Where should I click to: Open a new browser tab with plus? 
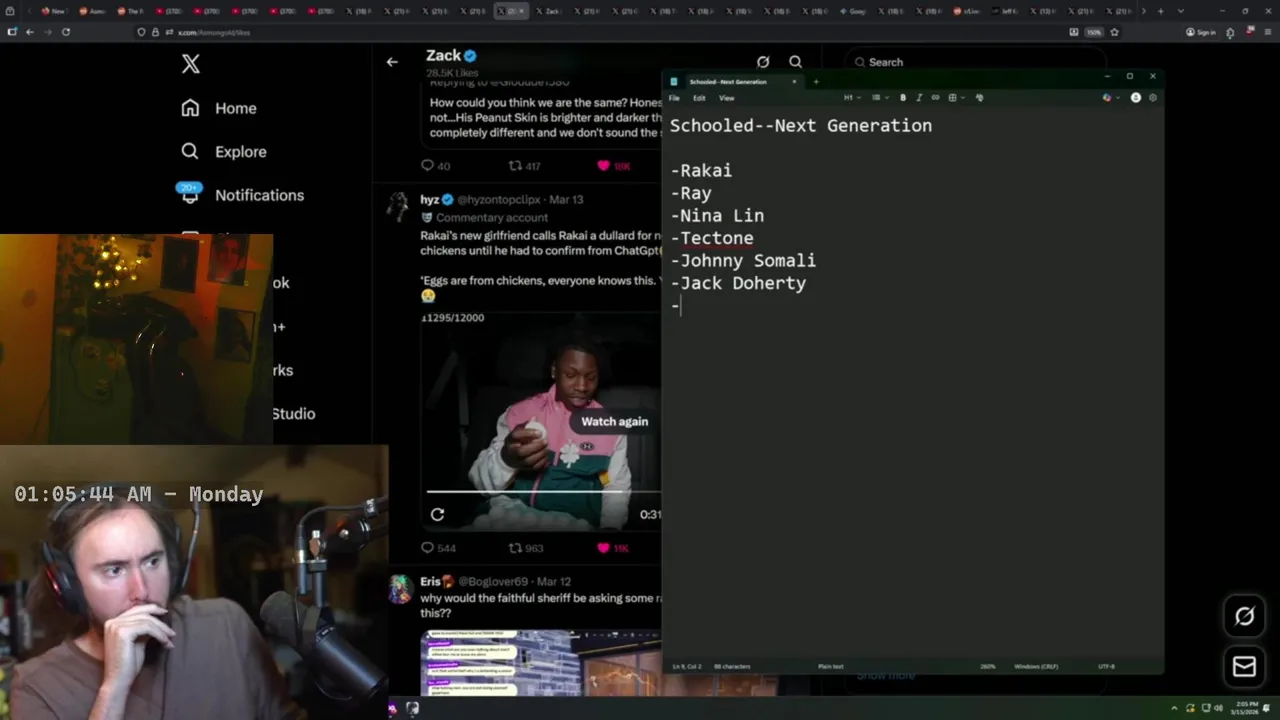[x=1161, y=11]
